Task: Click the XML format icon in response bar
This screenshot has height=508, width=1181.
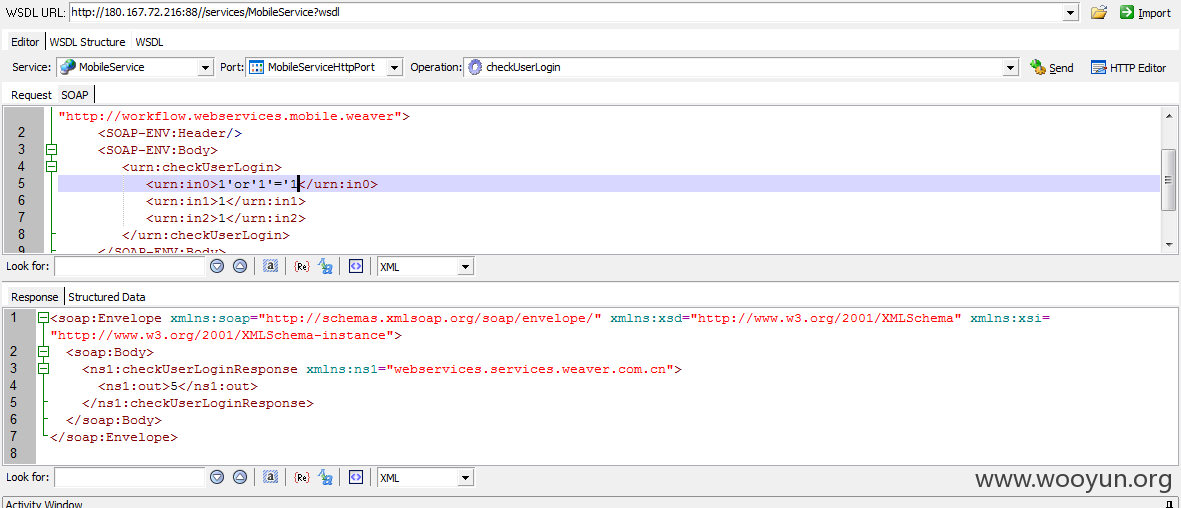Action: click(x=357, y=477)
